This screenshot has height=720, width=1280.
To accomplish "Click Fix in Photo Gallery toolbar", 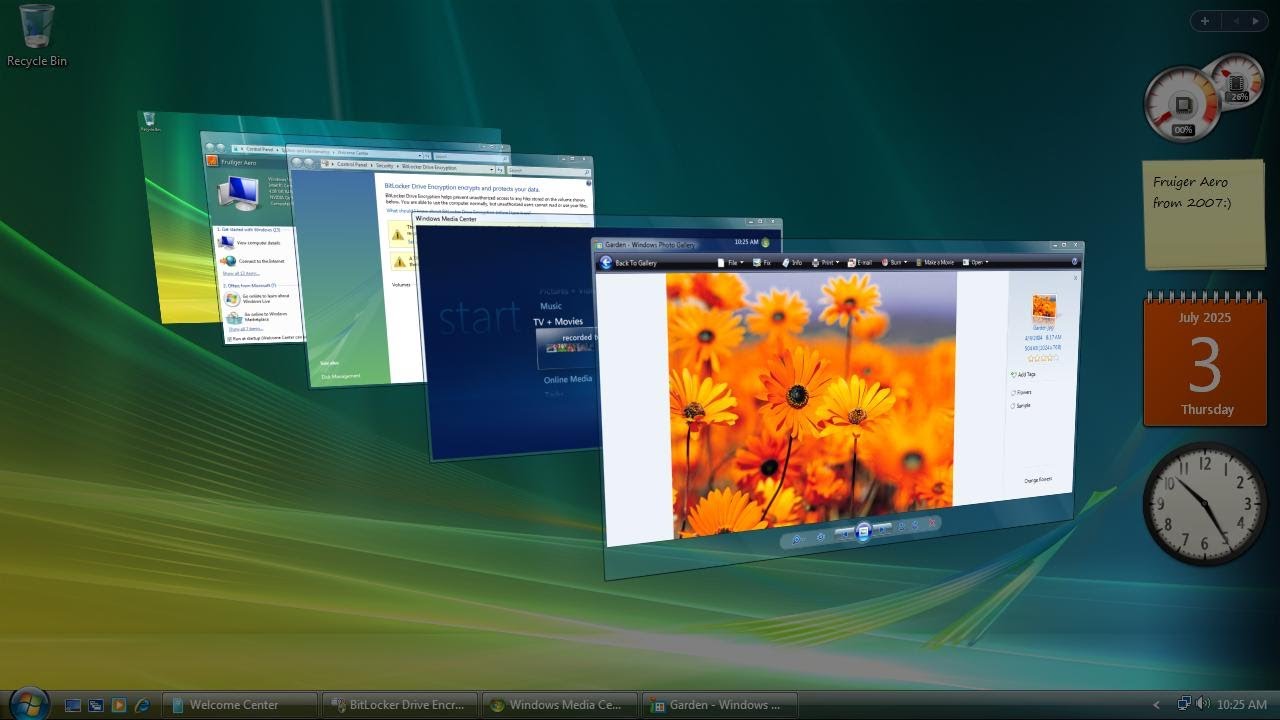I will click(762, 263).
